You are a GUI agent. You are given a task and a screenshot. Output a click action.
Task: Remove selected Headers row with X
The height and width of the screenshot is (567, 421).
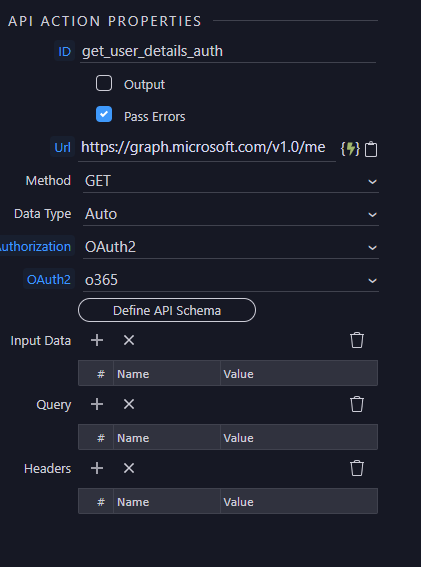tap(129, 468)
